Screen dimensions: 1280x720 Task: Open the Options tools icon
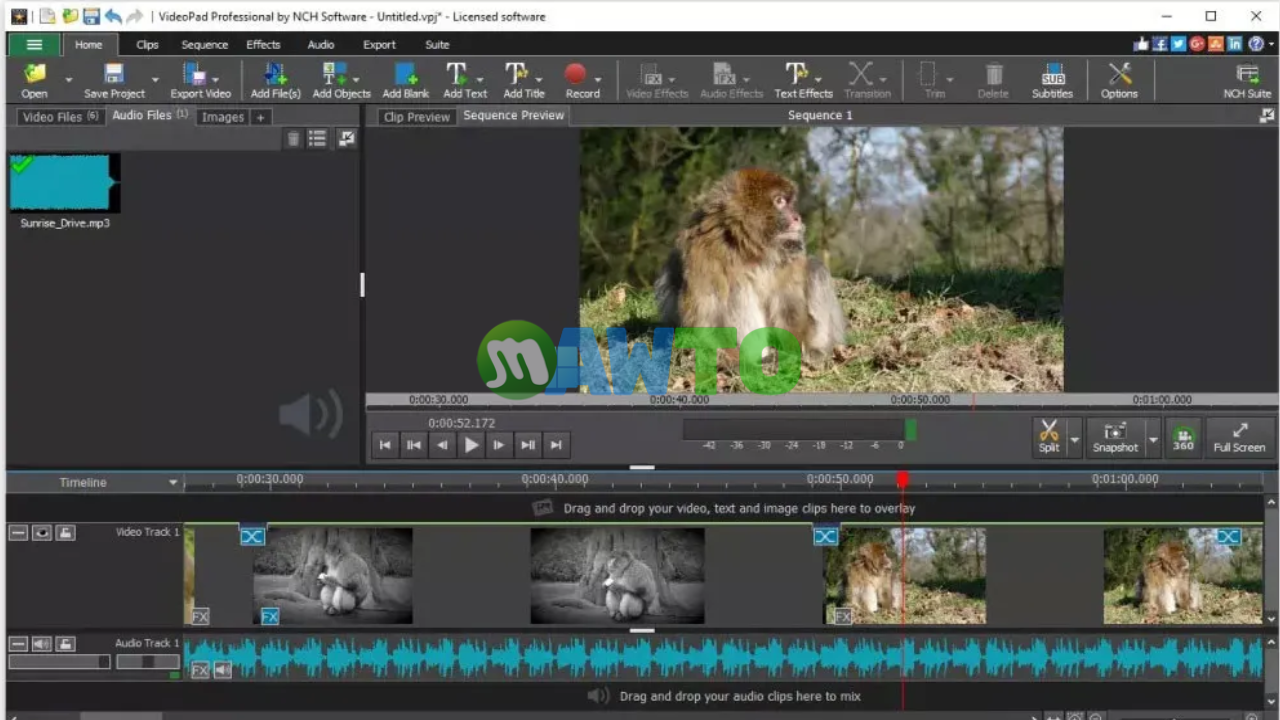pos(1120,74)
